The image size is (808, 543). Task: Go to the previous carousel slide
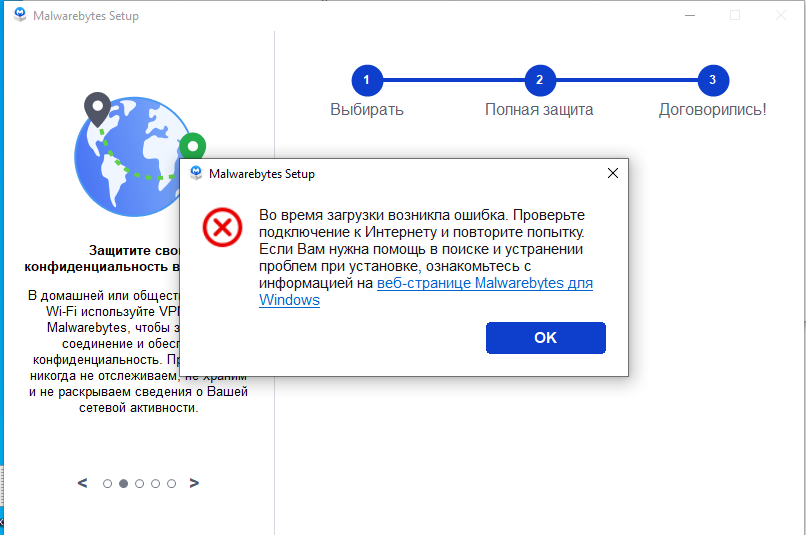[x=82, y=483]
